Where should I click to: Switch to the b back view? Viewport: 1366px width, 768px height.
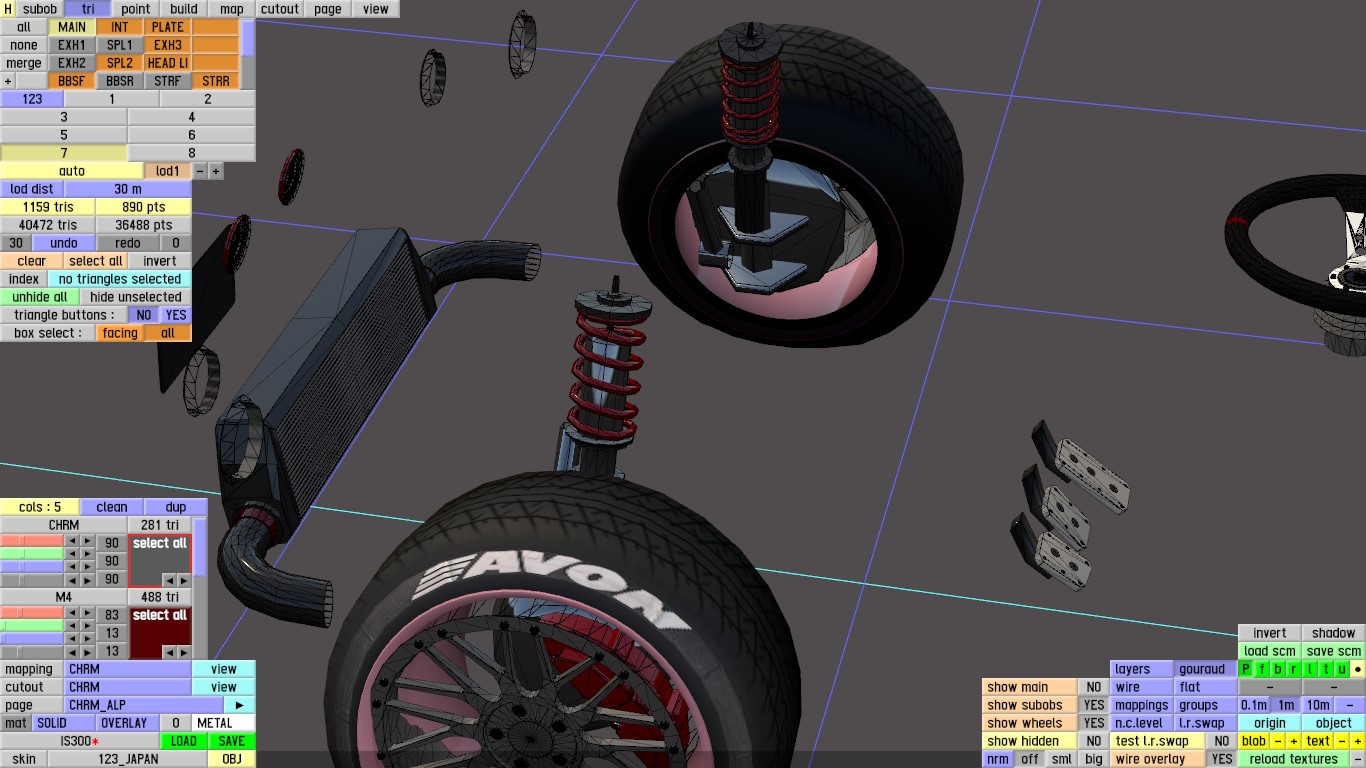(x=1278, y=669)
